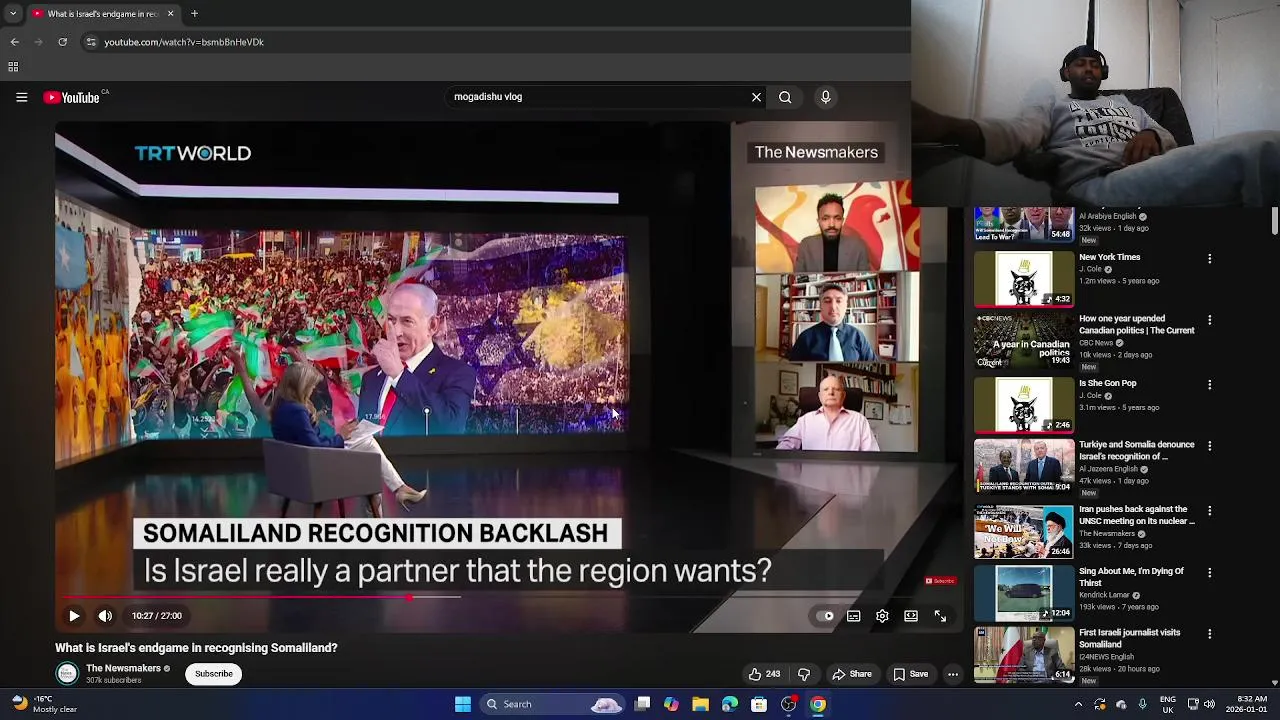Open Microsoft Edge from taskbar
This screenshot has width=1280, height=720.
click(x=730, y=704)
